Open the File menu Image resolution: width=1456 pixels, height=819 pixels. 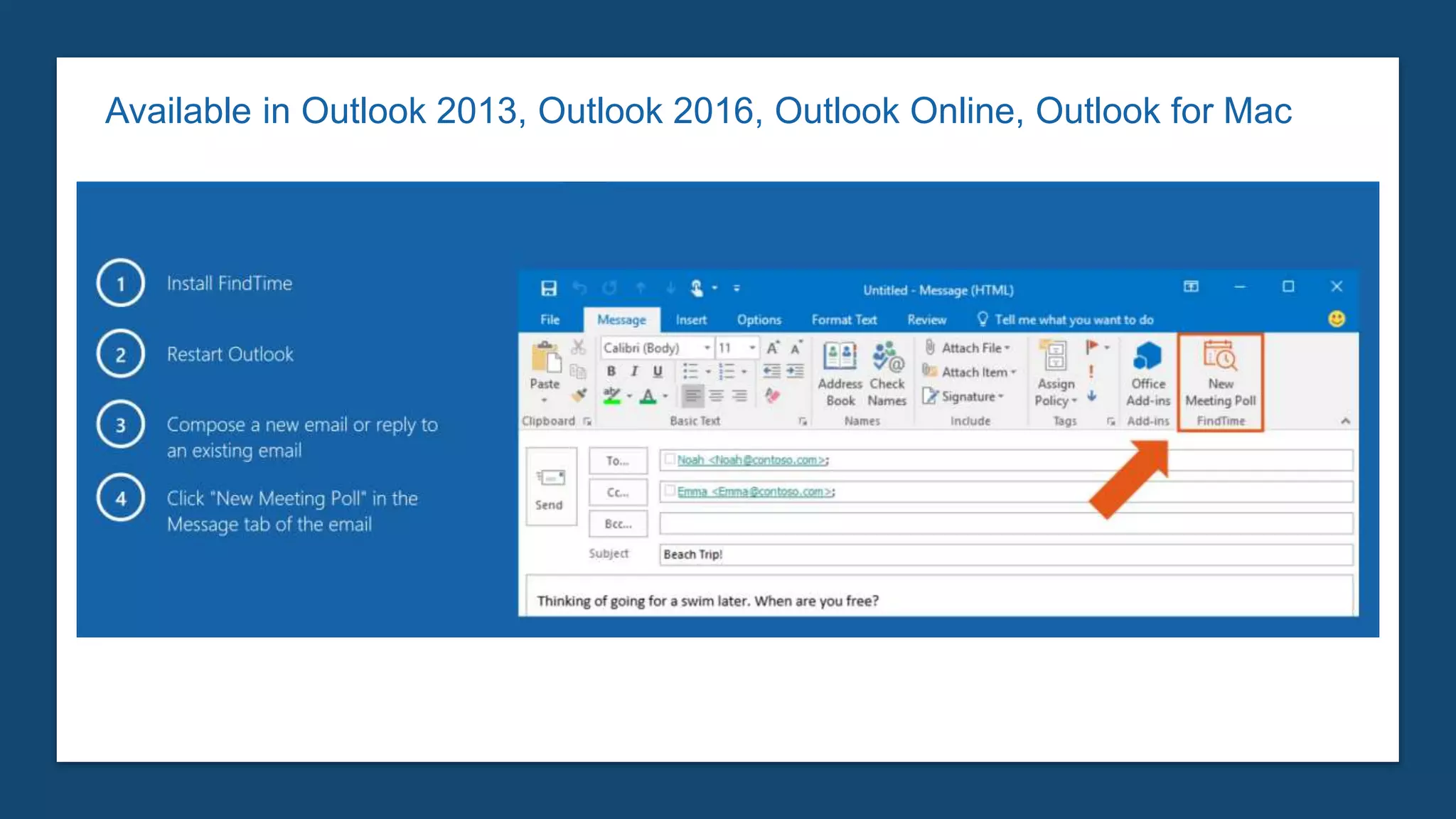pyautogui.click(x=550, y=320)
